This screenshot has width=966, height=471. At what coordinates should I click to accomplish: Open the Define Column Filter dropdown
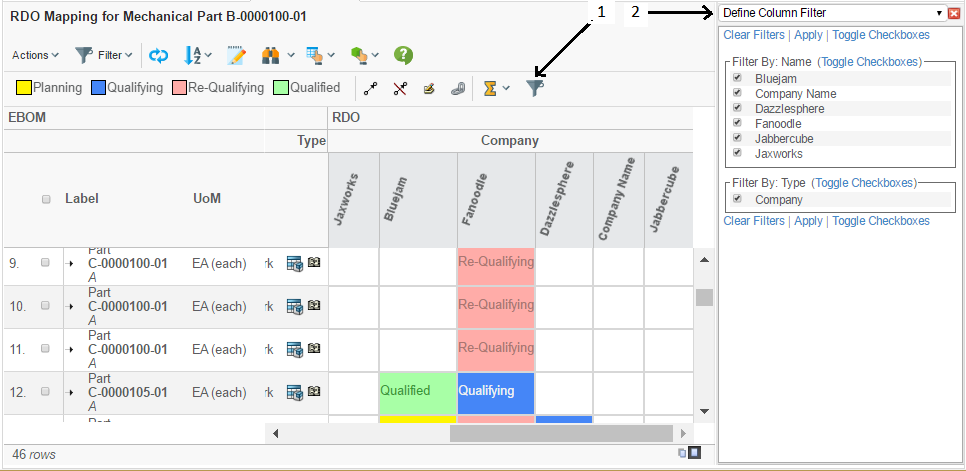[938, 13]
